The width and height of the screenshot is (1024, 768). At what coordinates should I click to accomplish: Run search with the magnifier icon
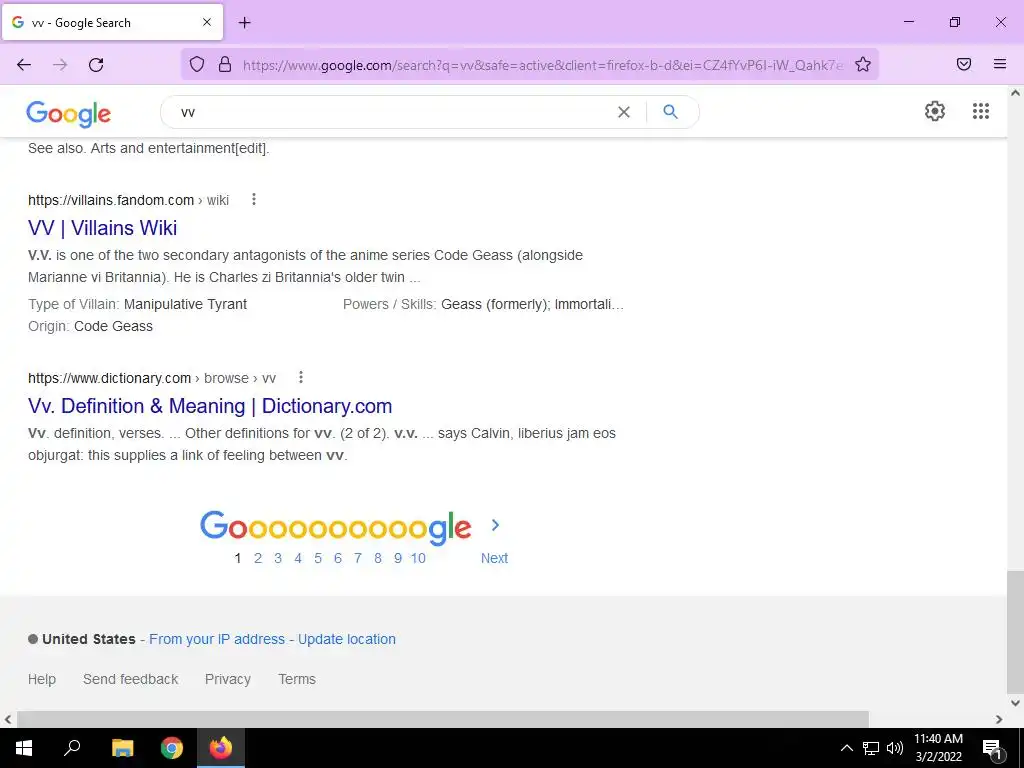pyautogui.click(x=670, y=112)
